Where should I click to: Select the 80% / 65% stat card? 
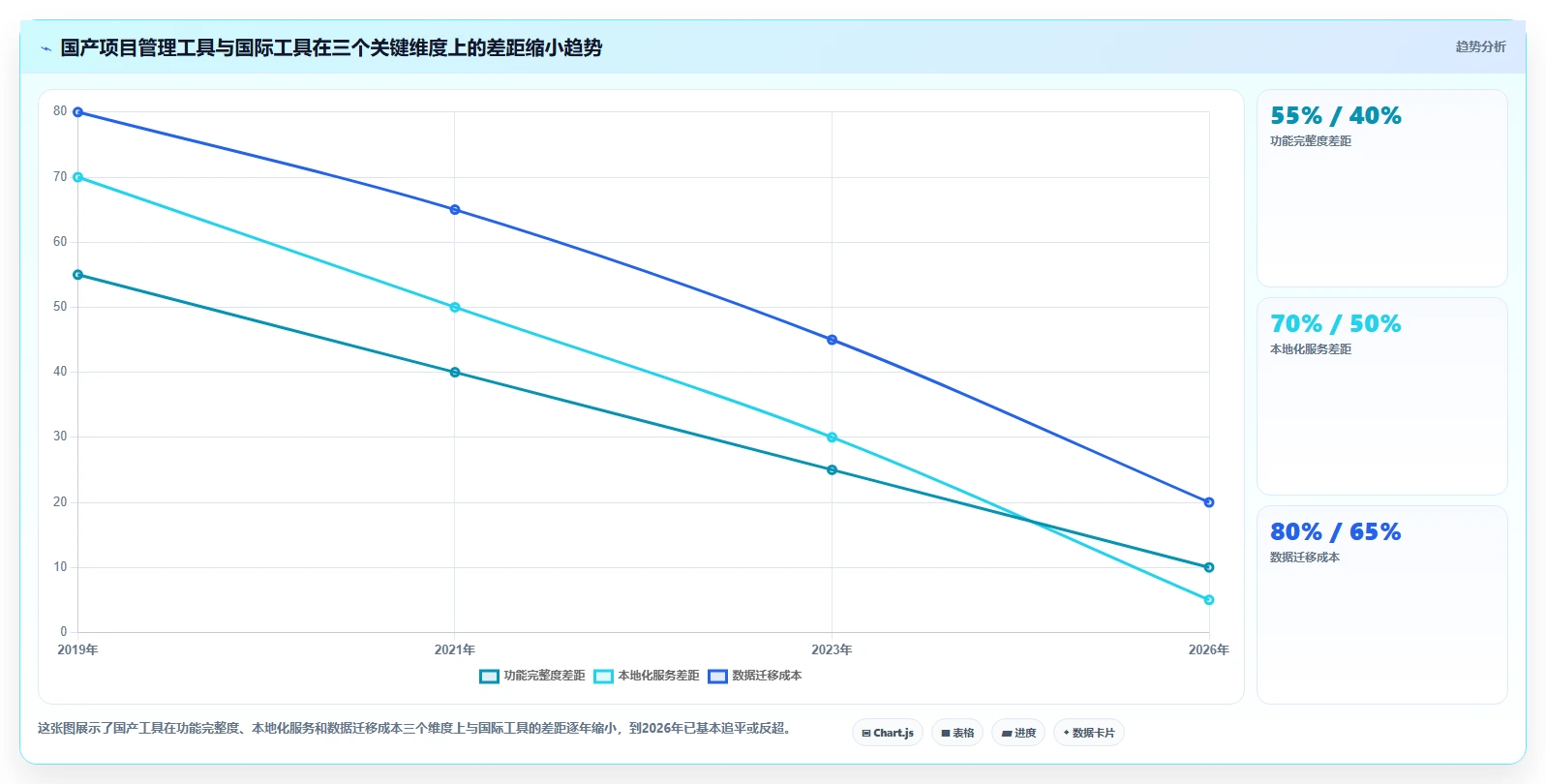pos(1381,605)
